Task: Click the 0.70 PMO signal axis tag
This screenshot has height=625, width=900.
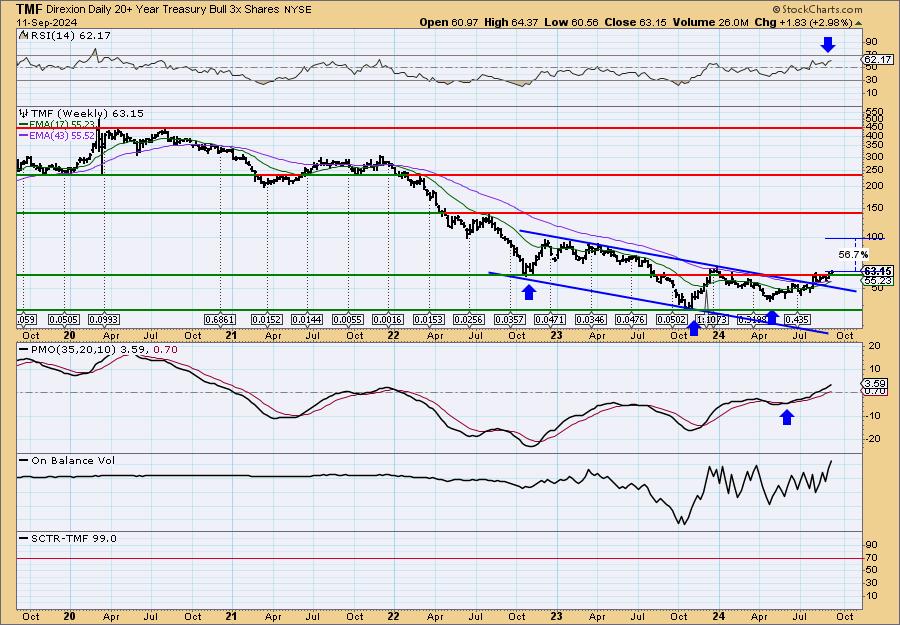Action: [875, 391]
